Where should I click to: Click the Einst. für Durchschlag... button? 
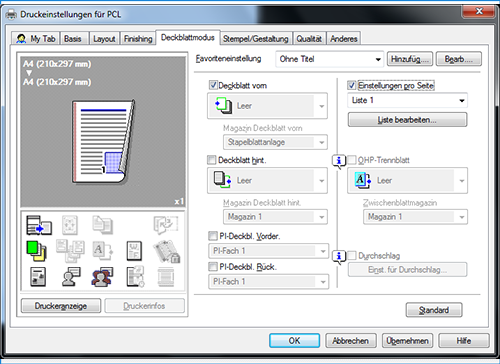click(x=407, y=270)
